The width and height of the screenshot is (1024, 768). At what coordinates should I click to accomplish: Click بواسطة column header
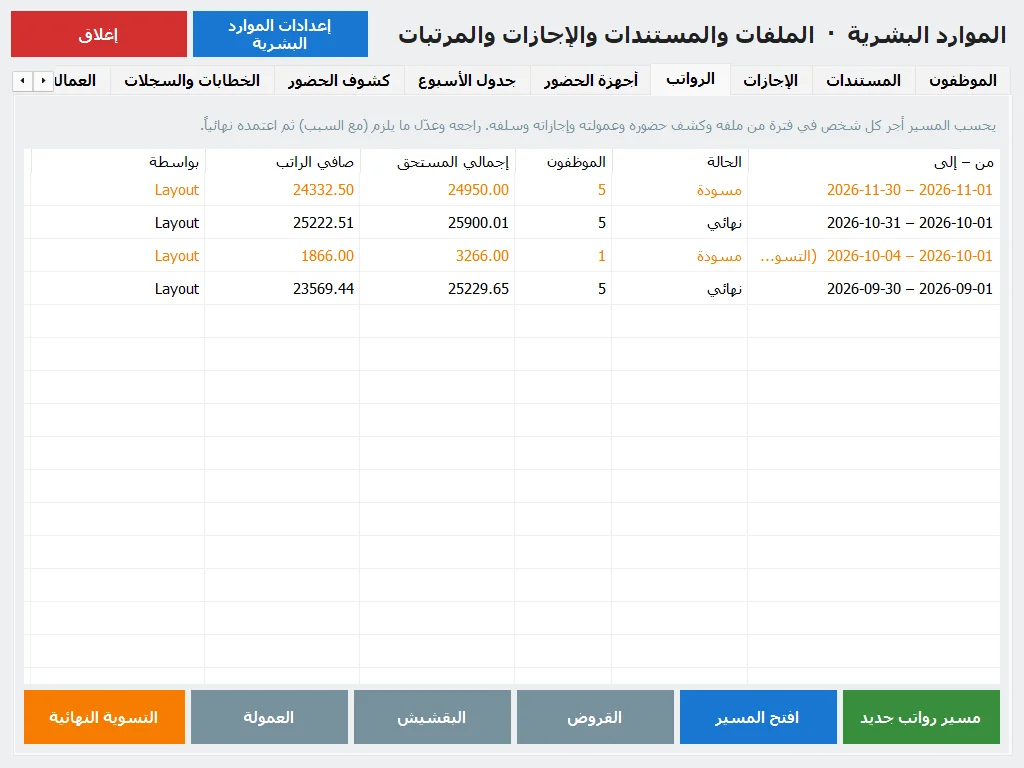[x=118, y=162]
